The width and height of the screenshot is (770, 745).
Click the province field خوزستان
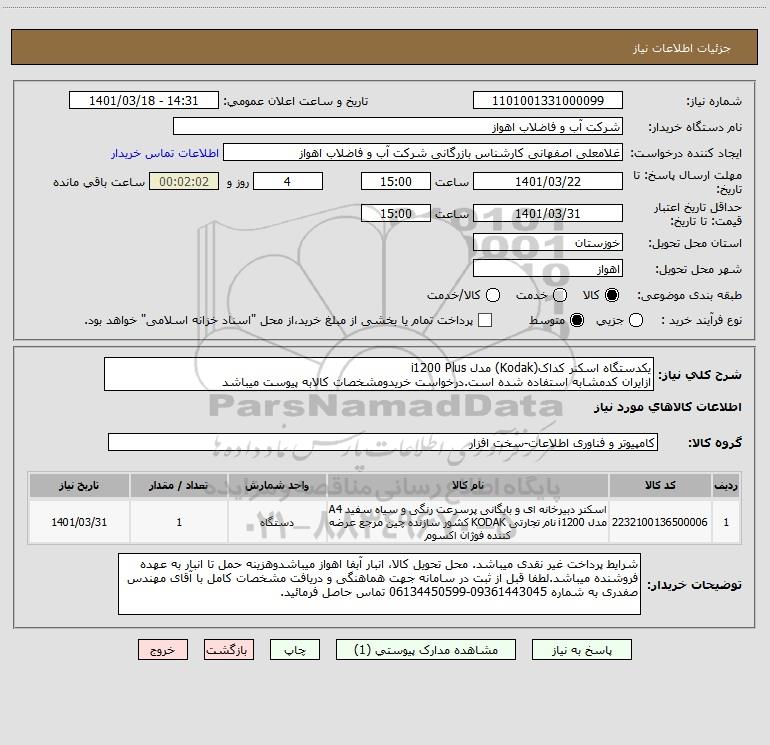click(548, 243)
